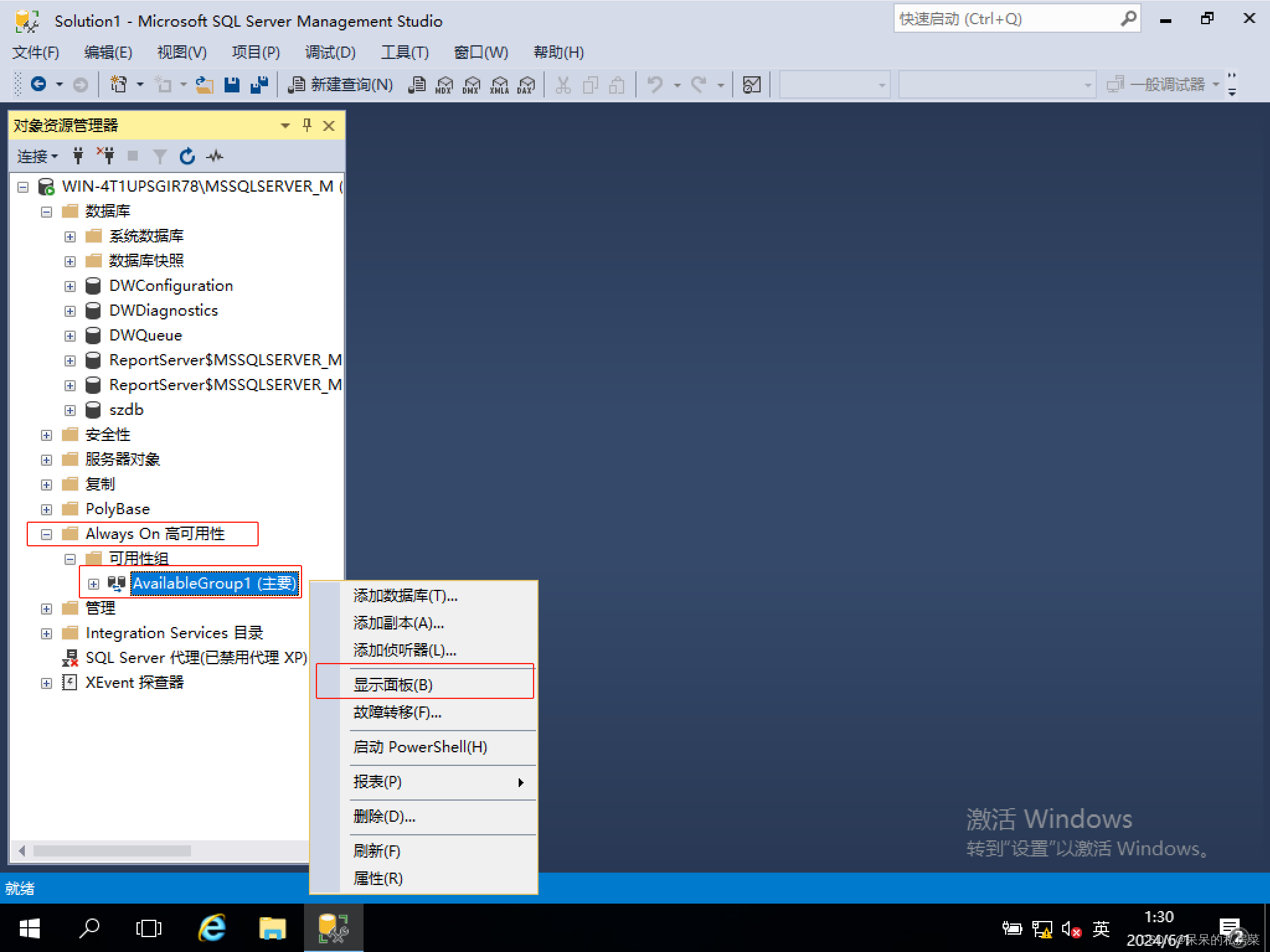Viewport: 1270px width, 952px height.
Task: Pin the Object Explorer panel
Action: 306,125
